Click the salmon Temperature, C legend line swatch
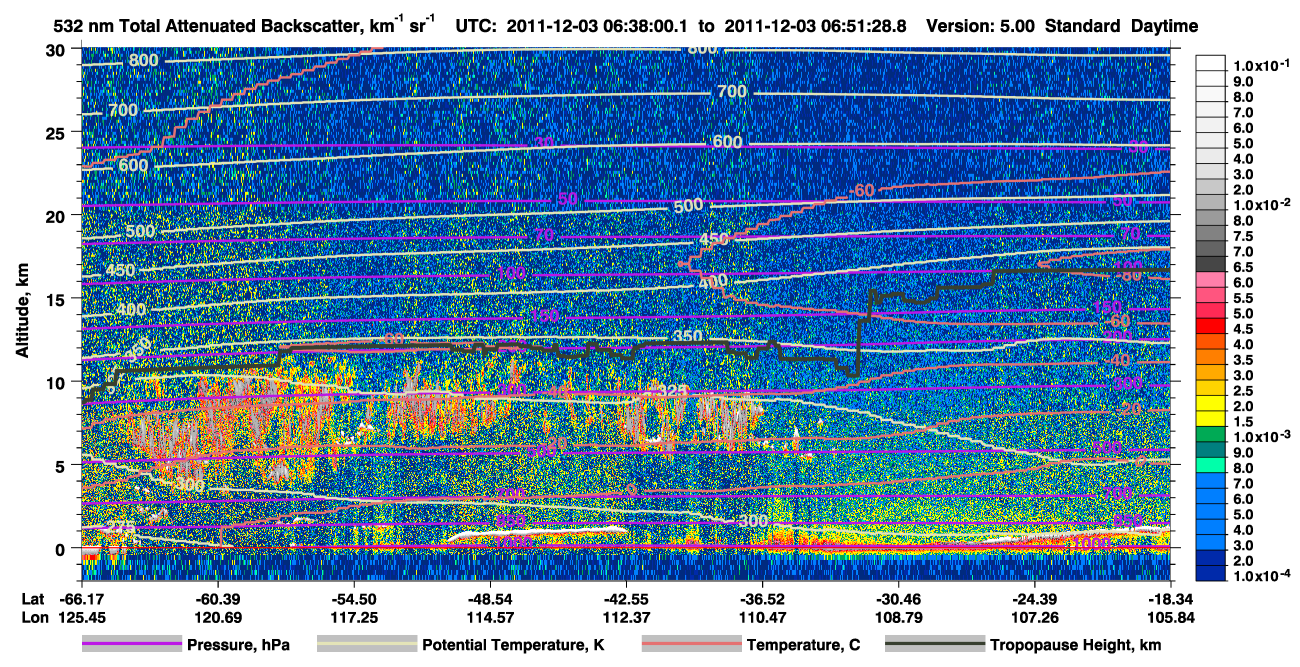This screenshot has width=1300, height=667. [x=691, y=645]
